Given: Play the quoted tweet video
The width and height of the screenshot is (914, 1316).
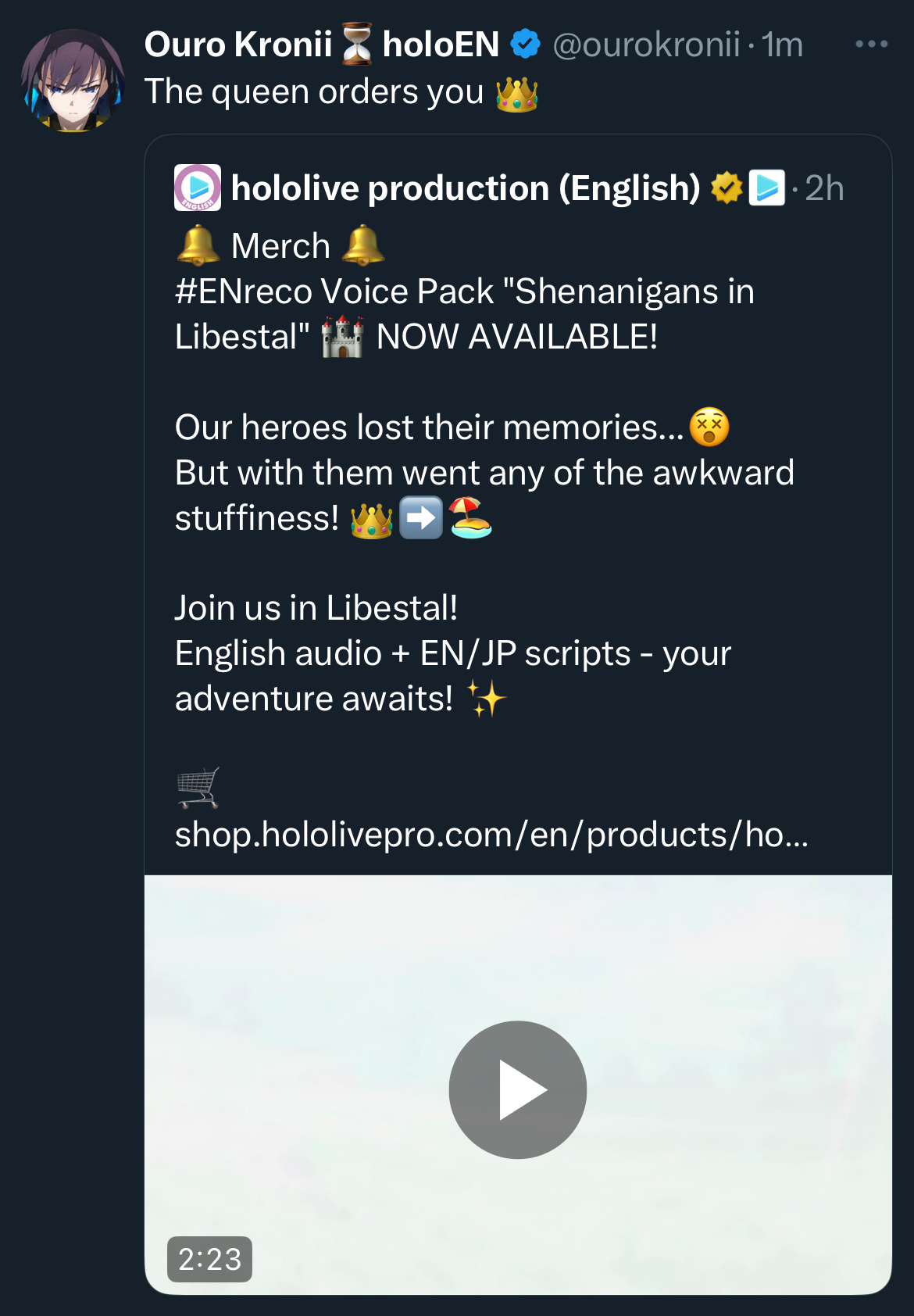Looking at the screenshot, I should coord(517,1089).
